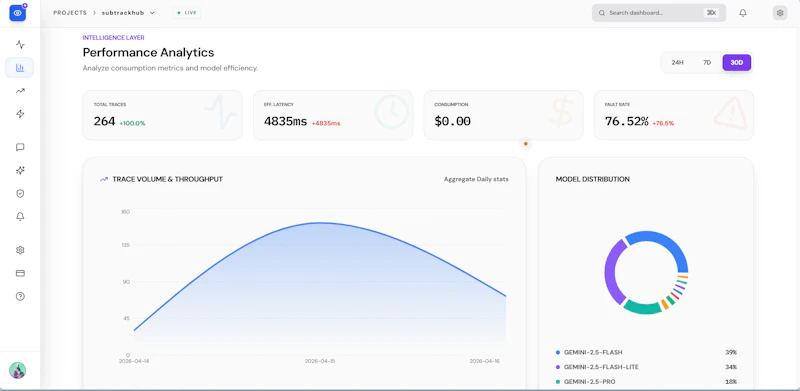The width and height of the screenshot is (800, 391).
Task: Click the 34% legend percentage
Action: point(731,367)
